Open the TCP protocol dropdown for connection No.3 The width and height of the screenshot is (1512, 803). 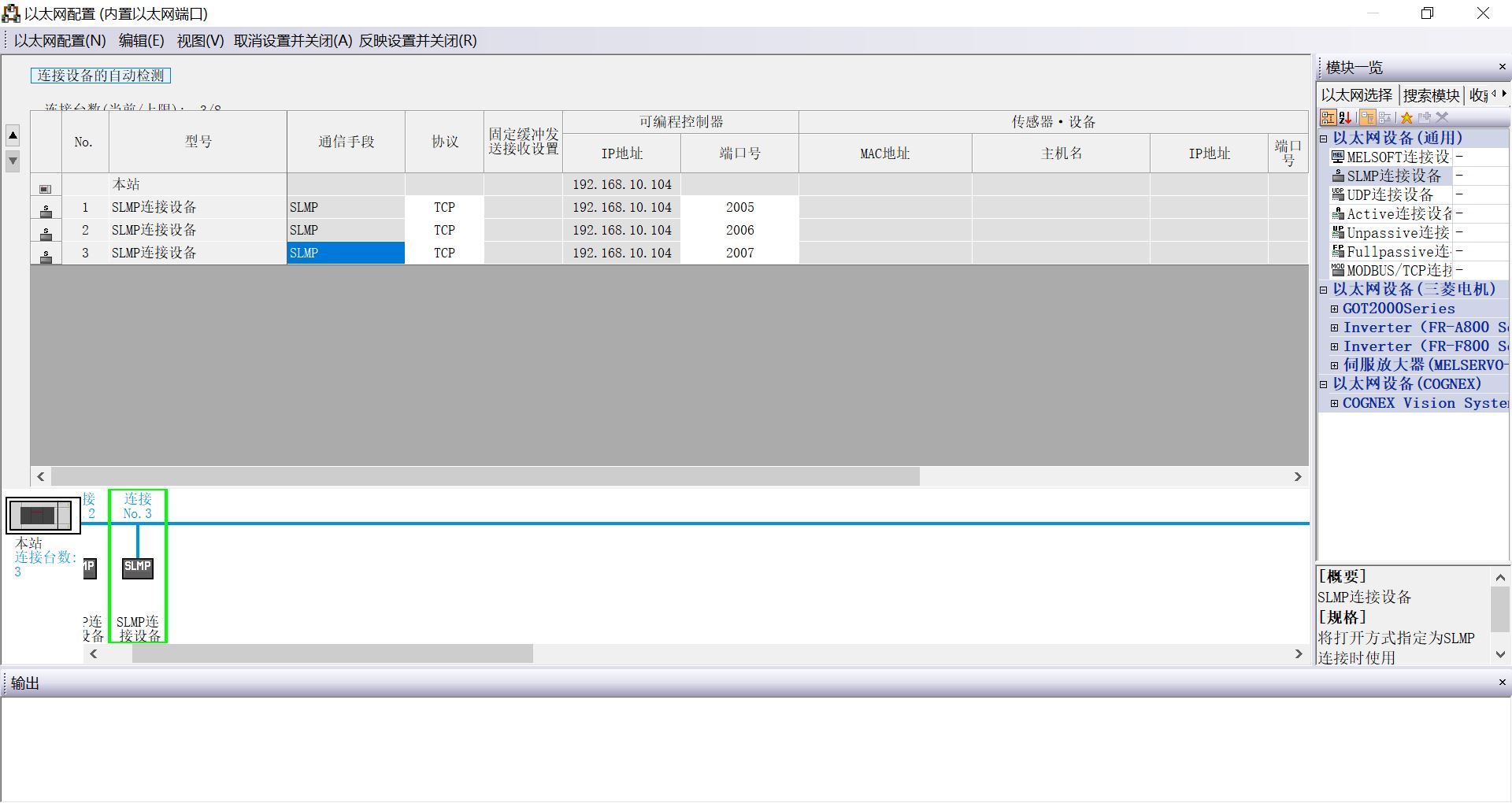[444, 253]
